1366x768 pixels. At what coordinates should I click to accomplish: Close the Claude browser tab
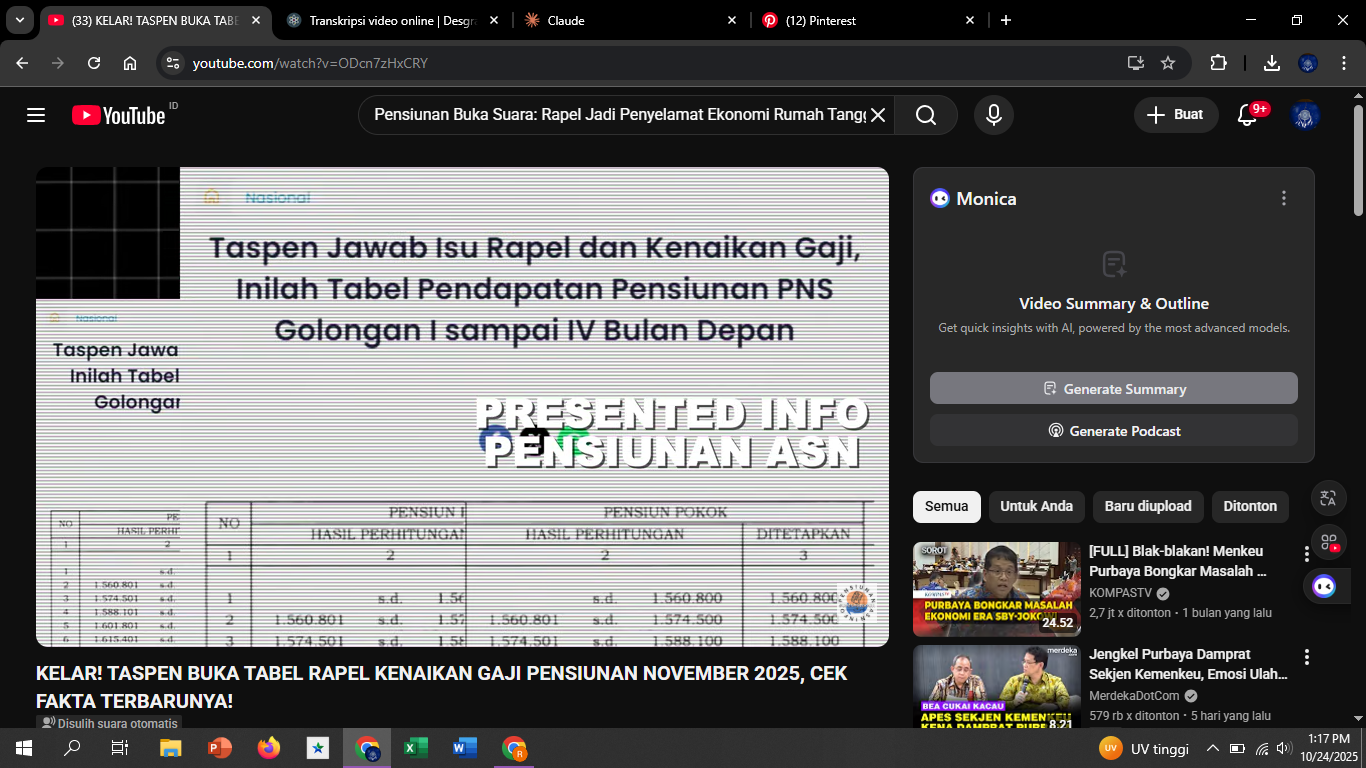coord(732,20)
